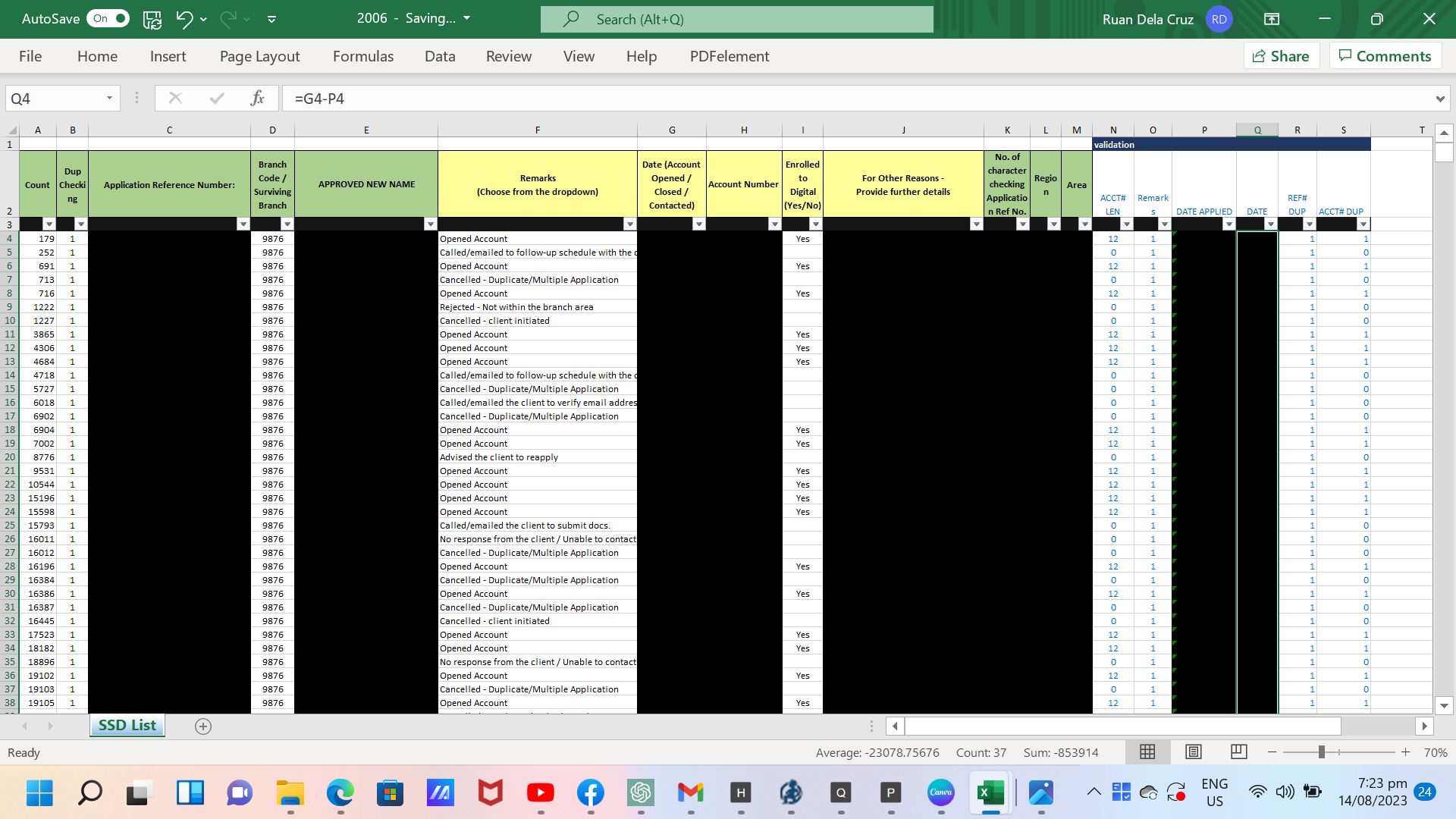Toggle the AutoSave switch off
1456x819 pixels.
pyautogui.click(x=108, y=19)
